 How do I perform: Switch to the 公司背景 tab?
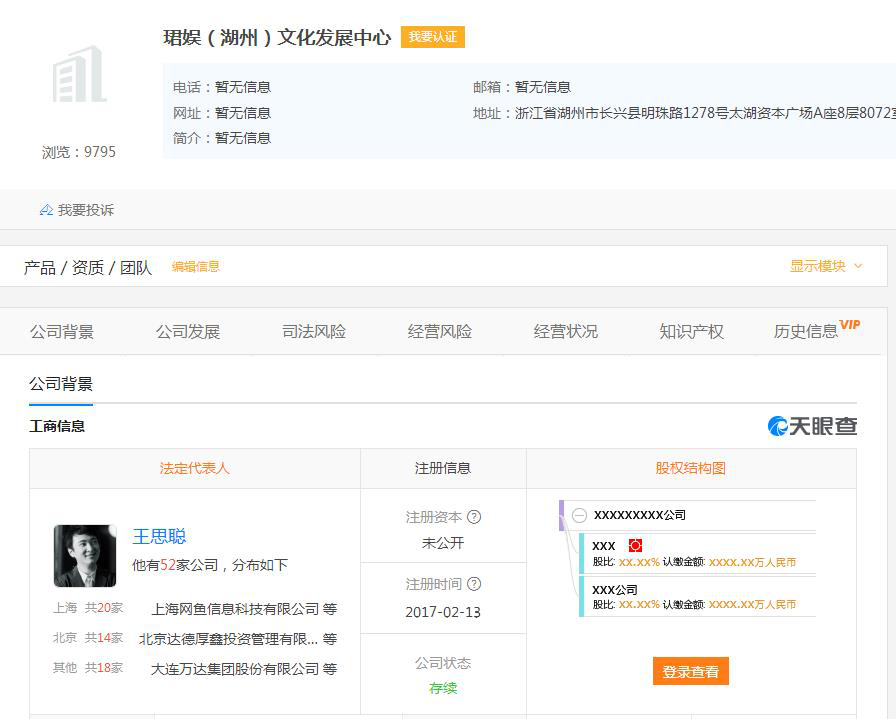tap(62, 331)
